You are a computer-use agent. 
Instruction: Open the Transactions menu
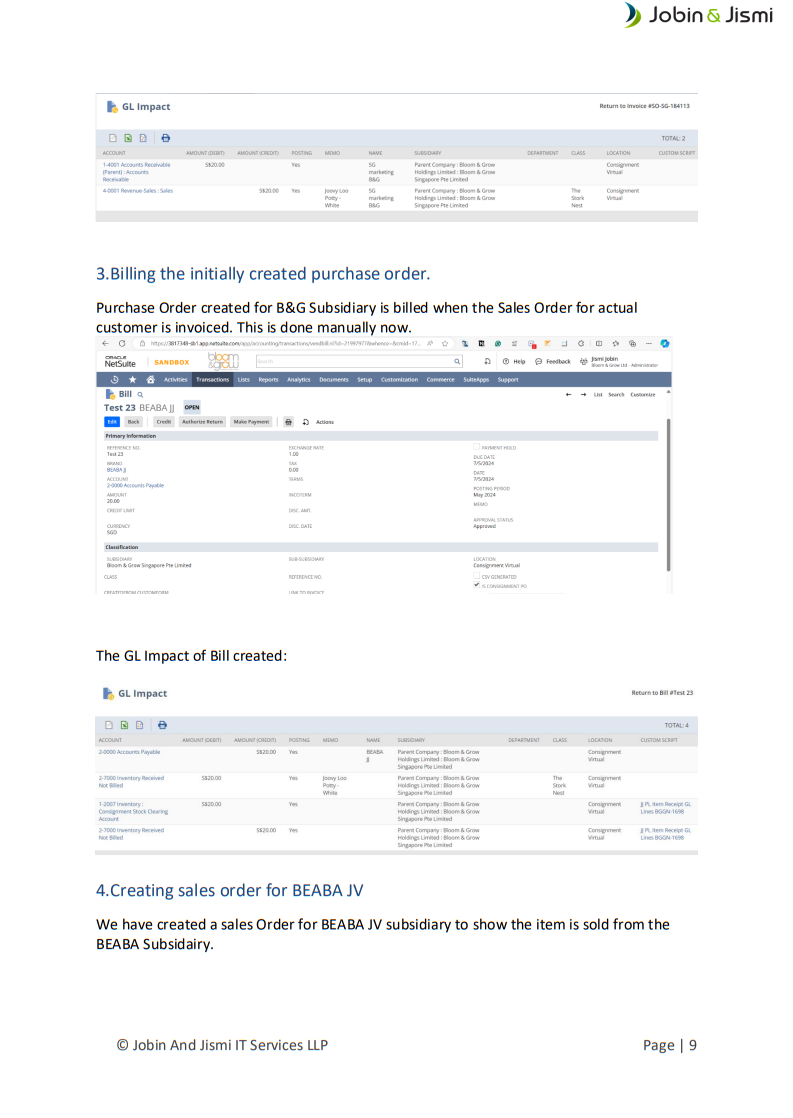[x=213, y=380]
